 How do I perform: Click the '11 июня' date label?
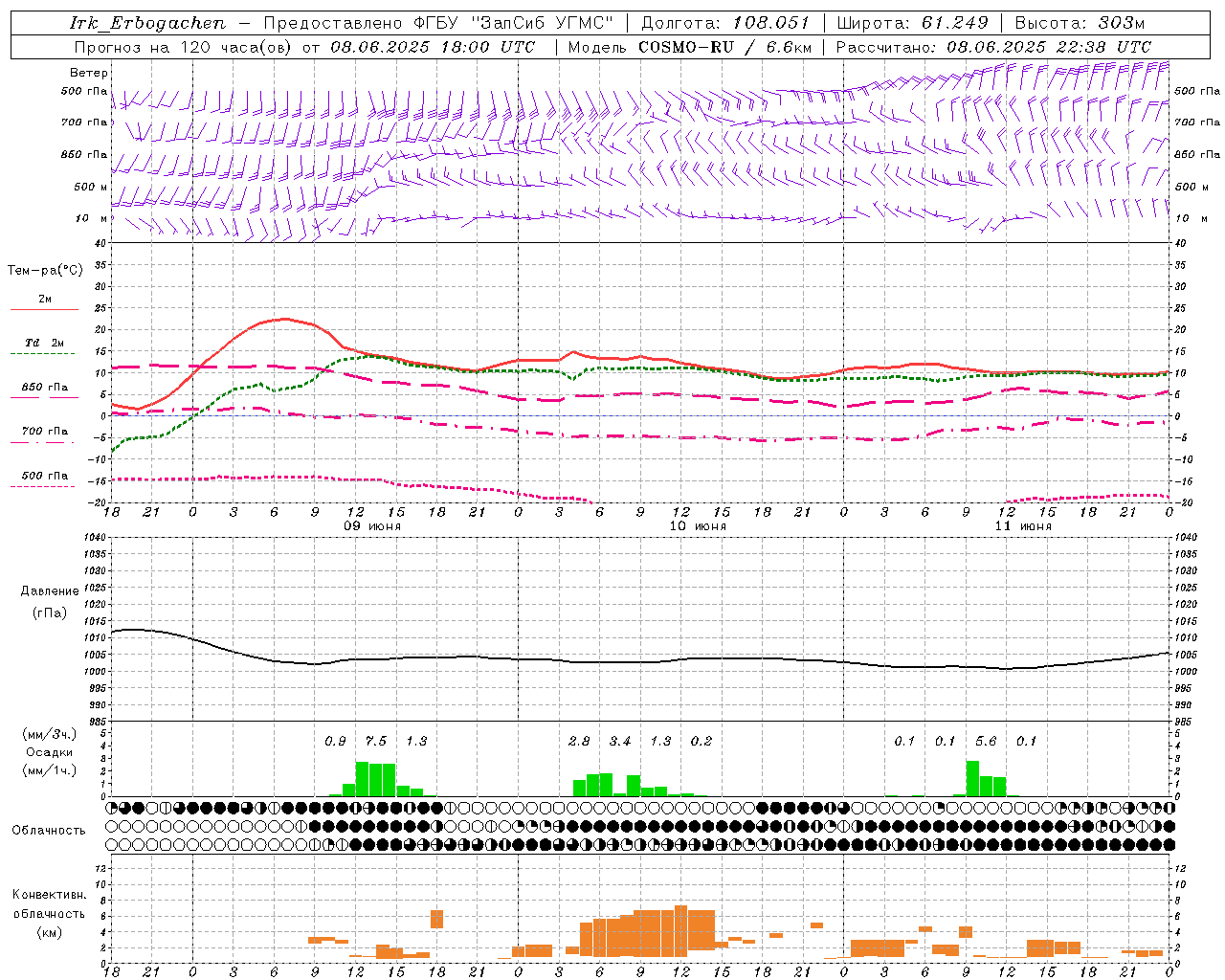tap(1023, 526)
